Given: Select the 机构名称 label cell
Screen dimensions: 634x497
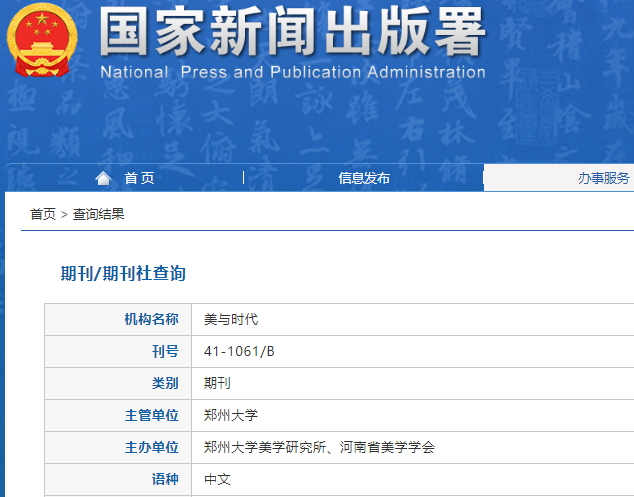Looking at the screenshot, I should click(118, 319).
